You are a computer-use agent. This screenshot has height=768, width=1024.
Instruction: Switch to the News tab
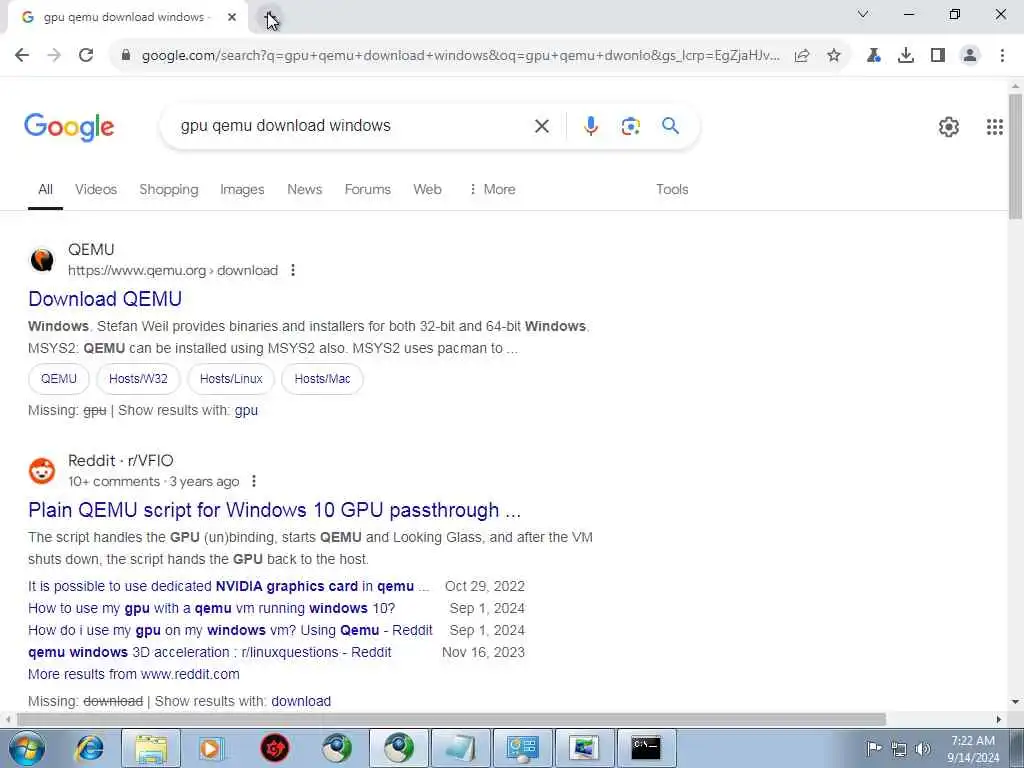tap(304, 189)
